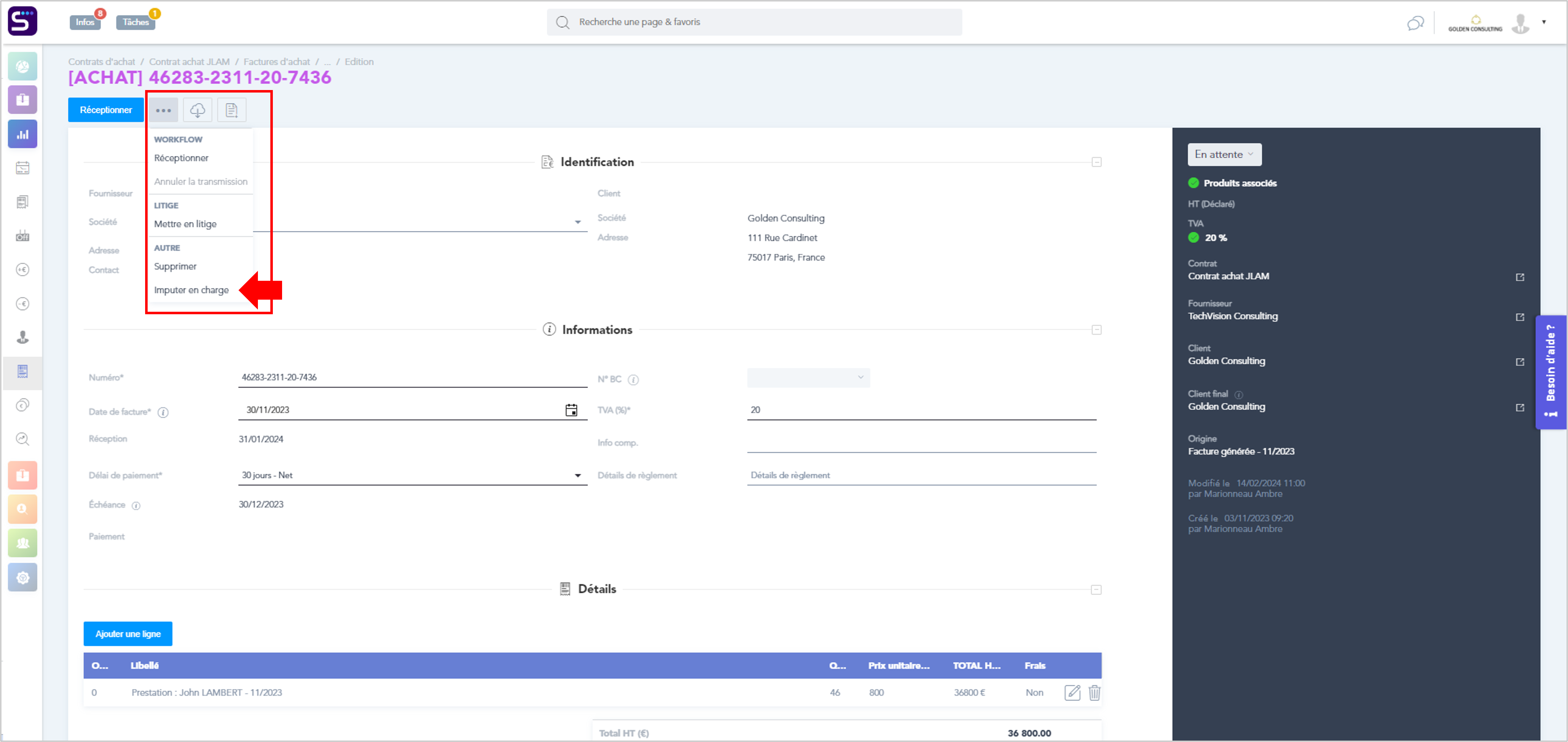This screenshot has height=742, width=1568.
Task: Open the user account menu arrow
Action: (1543, 22)
